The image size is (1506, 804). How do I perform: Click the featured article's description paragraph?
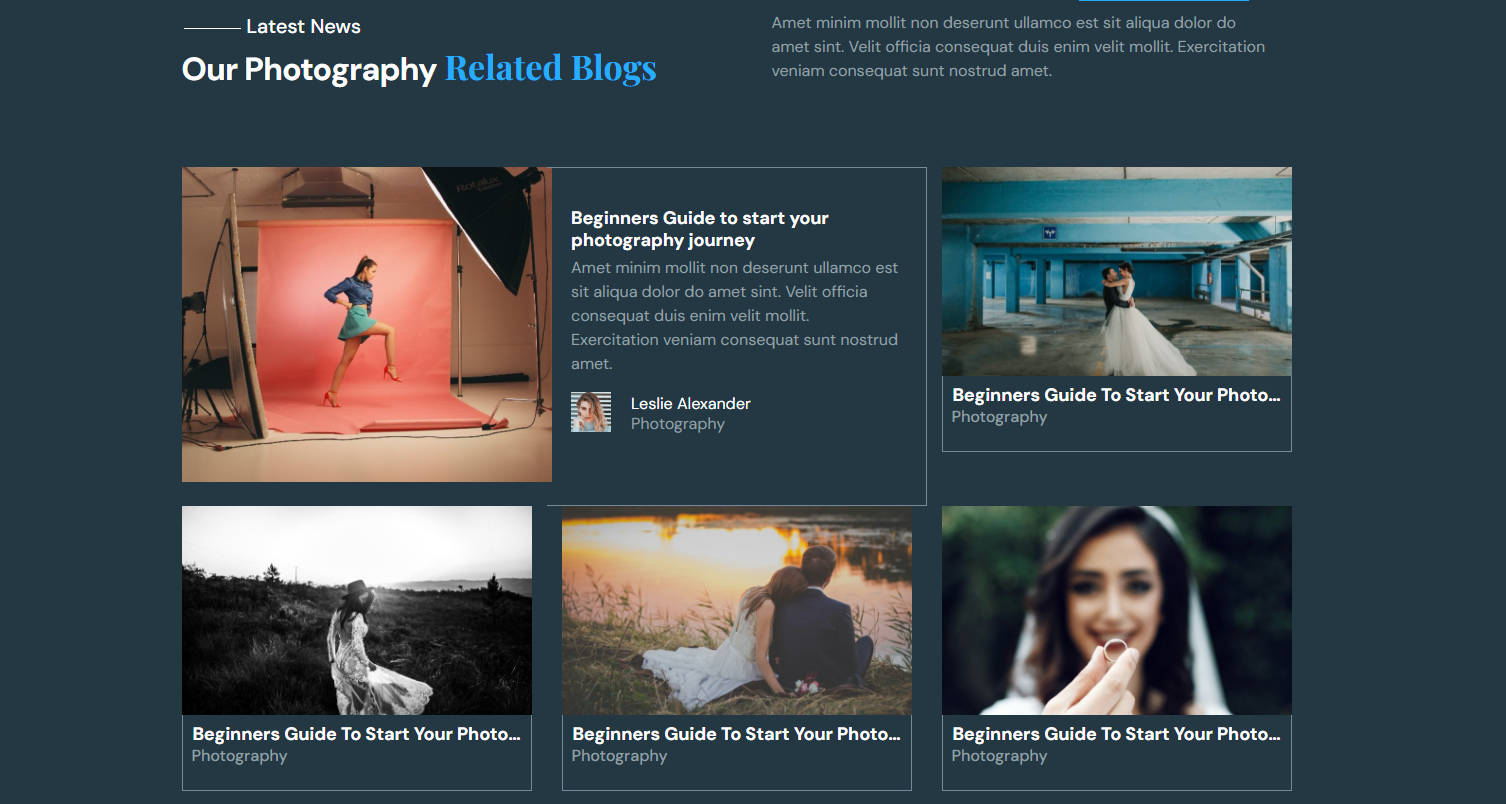(734, 316)
